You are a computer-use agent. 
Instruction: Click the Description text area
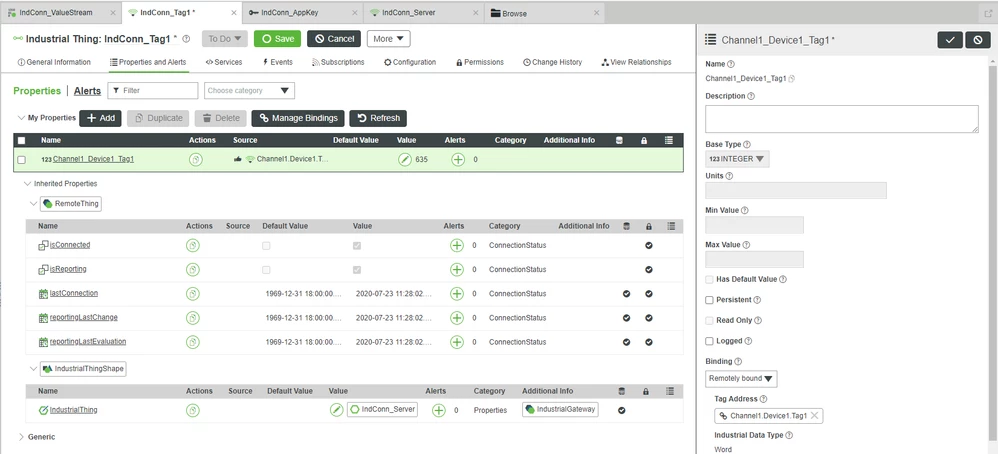tap(841, 119)
